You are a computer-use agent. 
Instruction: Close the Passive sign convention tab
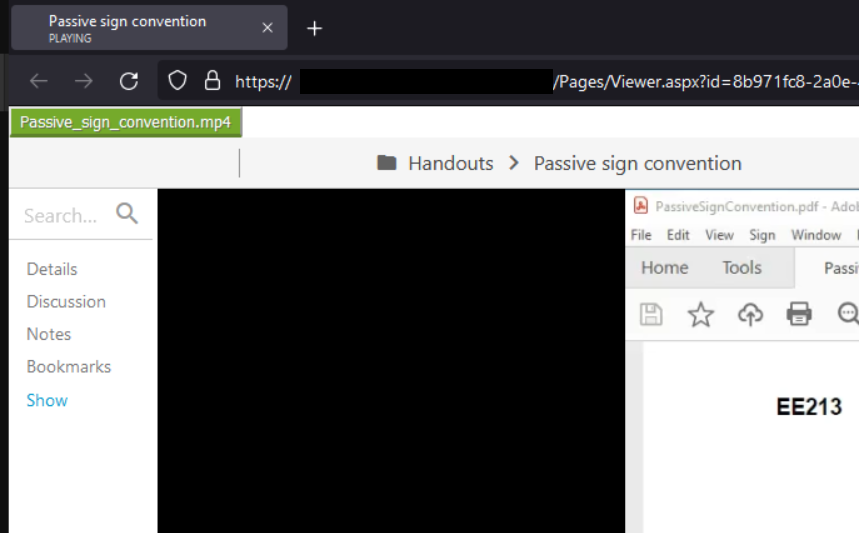point(268,27)
